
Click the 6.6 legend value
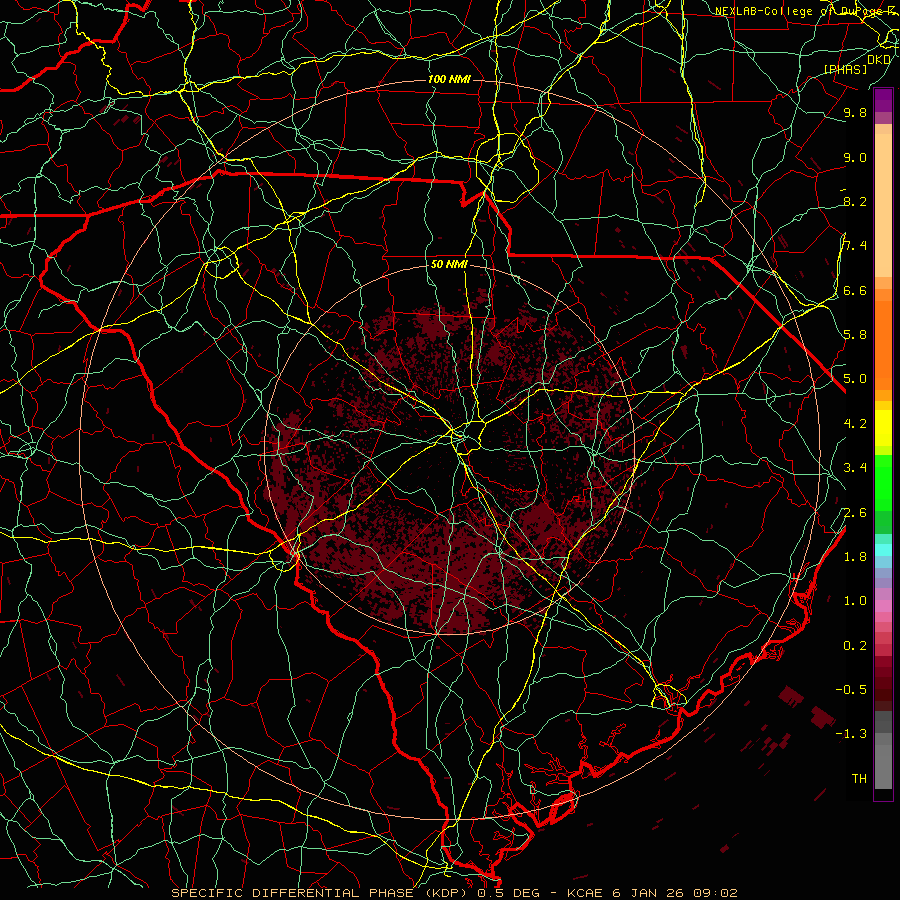[x=855, y=290]
